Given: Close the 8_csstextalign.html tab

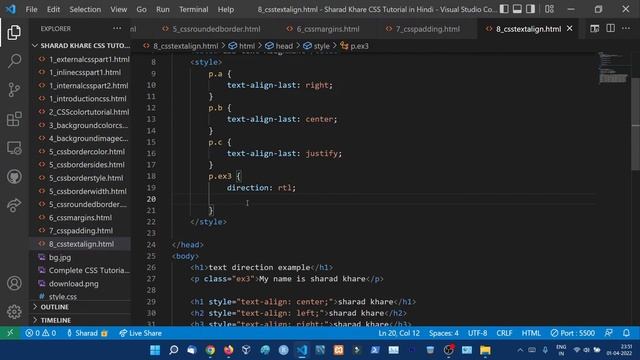Looking at the screenshot, I should (x=570, y=29).
